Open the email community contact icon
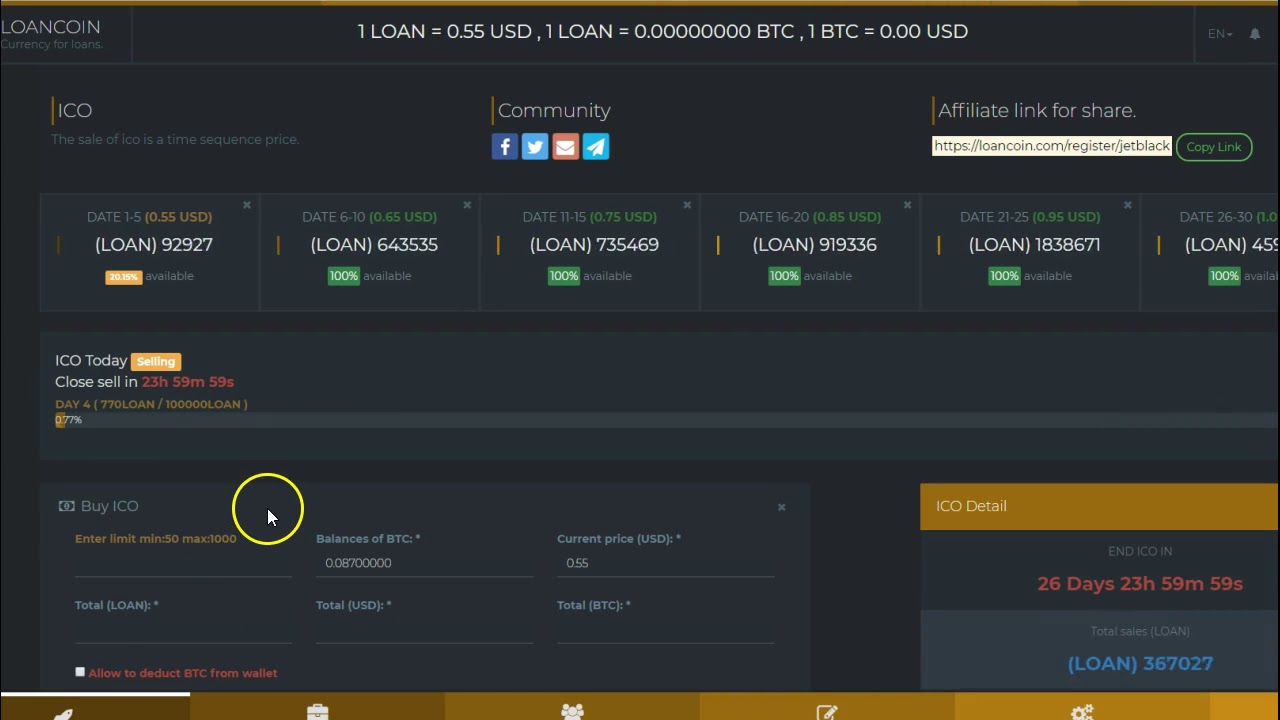Image resolution: width=1280 pixels, height=720 pixels. point(565,147)
